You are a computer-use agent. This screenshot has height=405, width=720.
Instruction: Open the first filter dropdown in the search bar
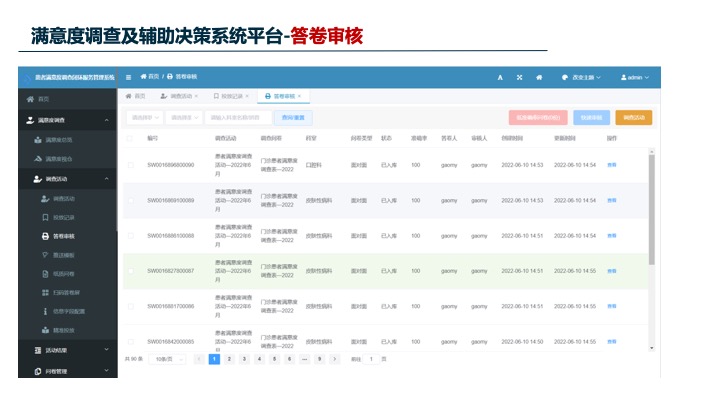145,118
